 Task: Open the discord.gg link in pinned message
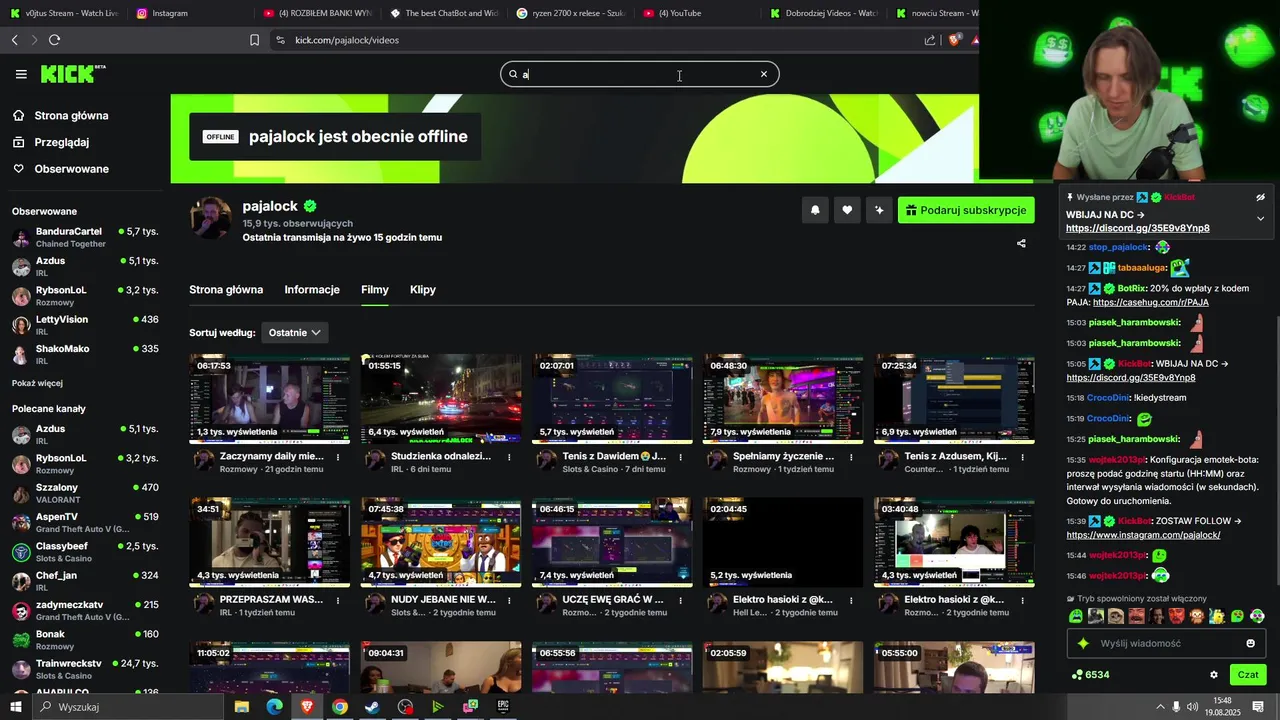point(1137,228)
